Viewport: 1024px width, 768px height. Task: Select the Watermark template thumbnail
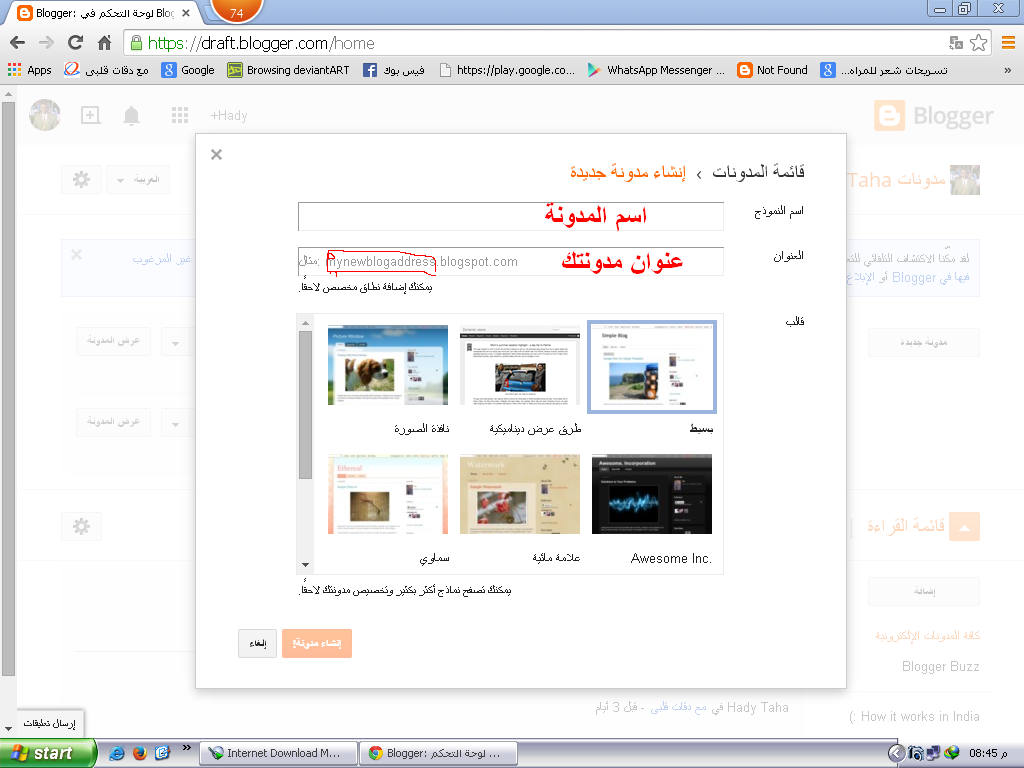(x=520, y=494)
